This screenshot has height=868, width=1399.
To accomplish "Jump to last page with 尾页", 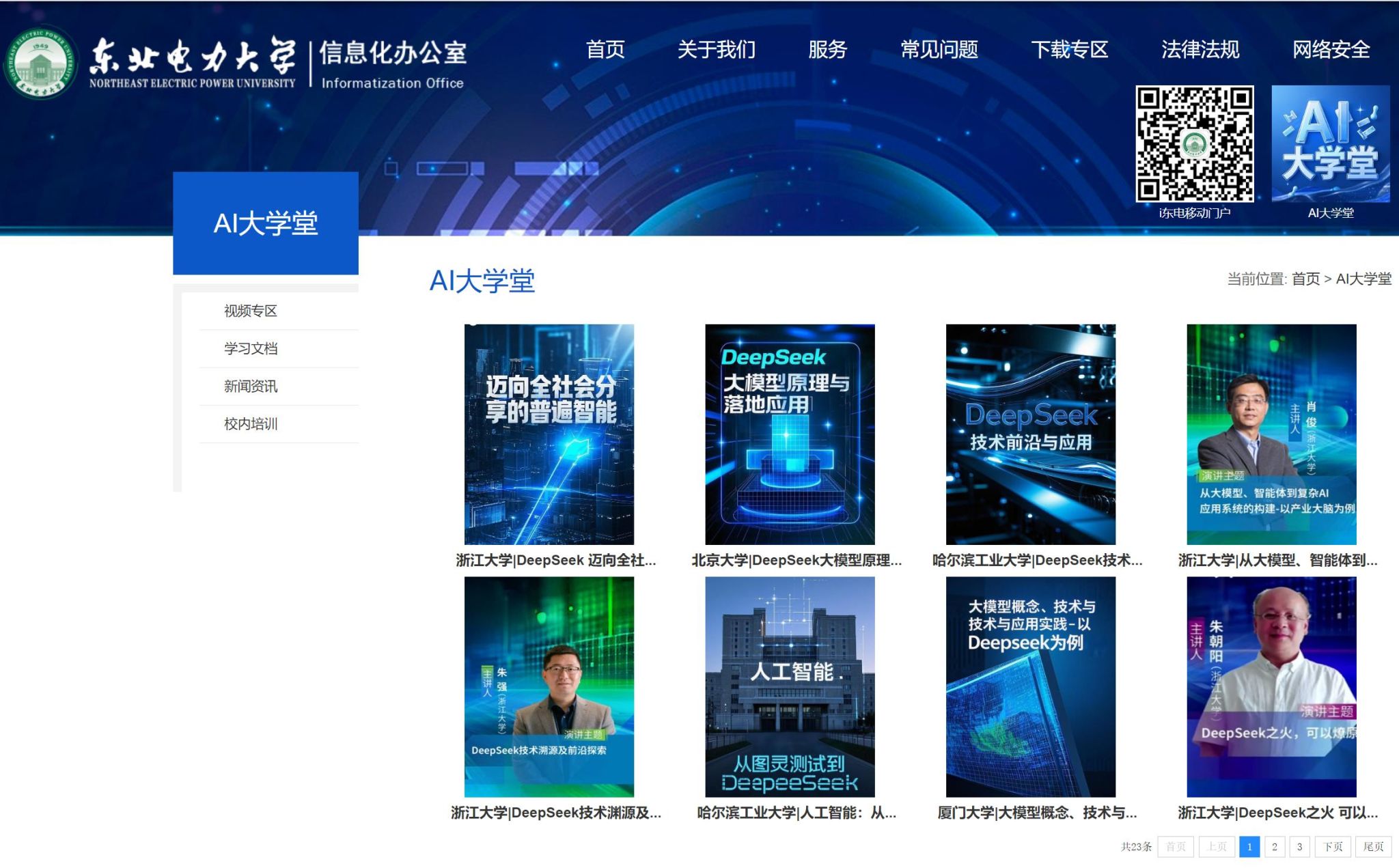I will tap(1373, 847).
